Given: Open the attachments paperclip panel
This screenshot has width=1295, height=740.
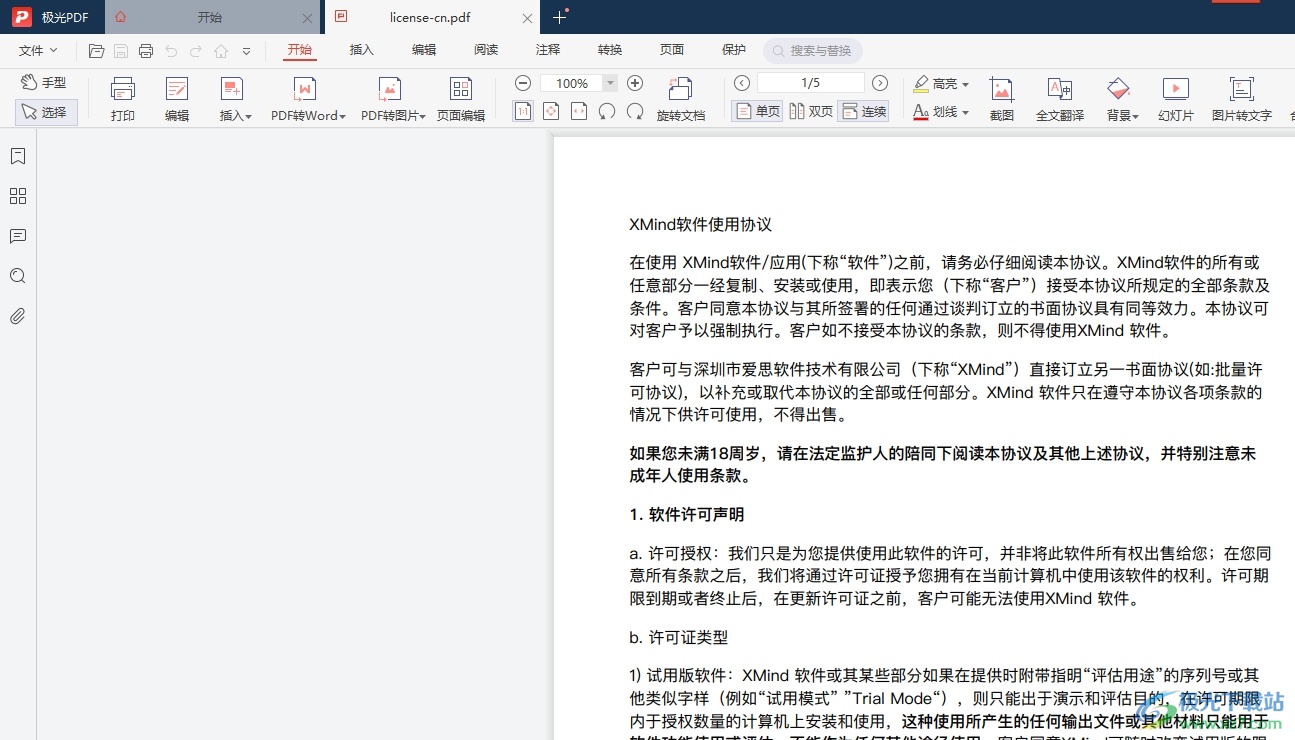Looking at the screenshot, I should click(18, 316).
